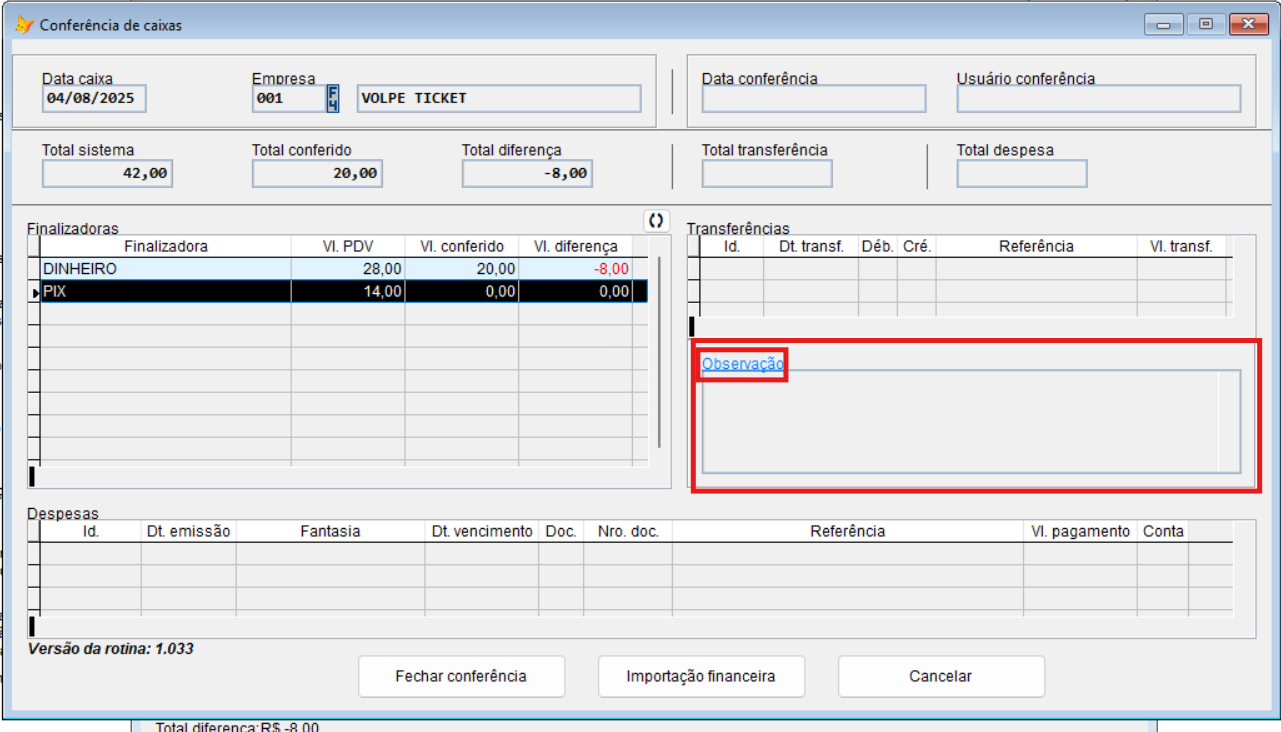Click the Referência column header in Despesas

coord(848,531)
